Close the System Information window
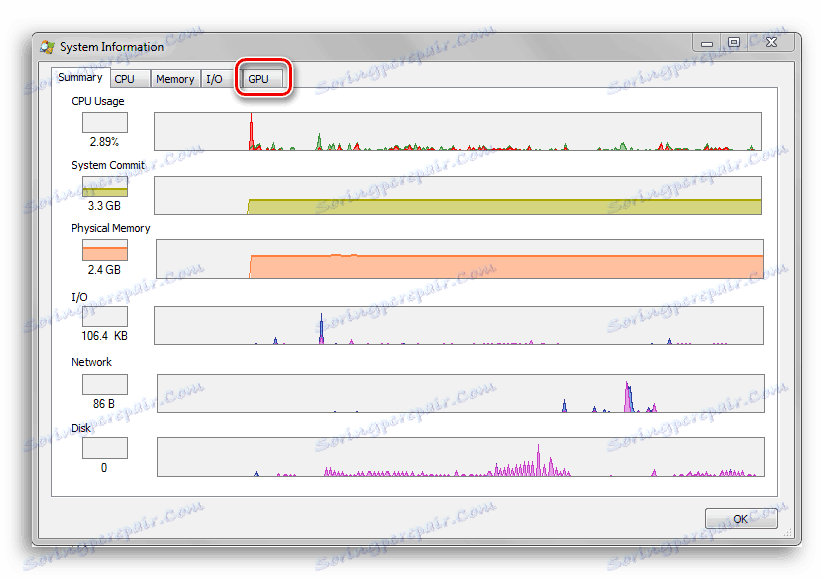 771,43
